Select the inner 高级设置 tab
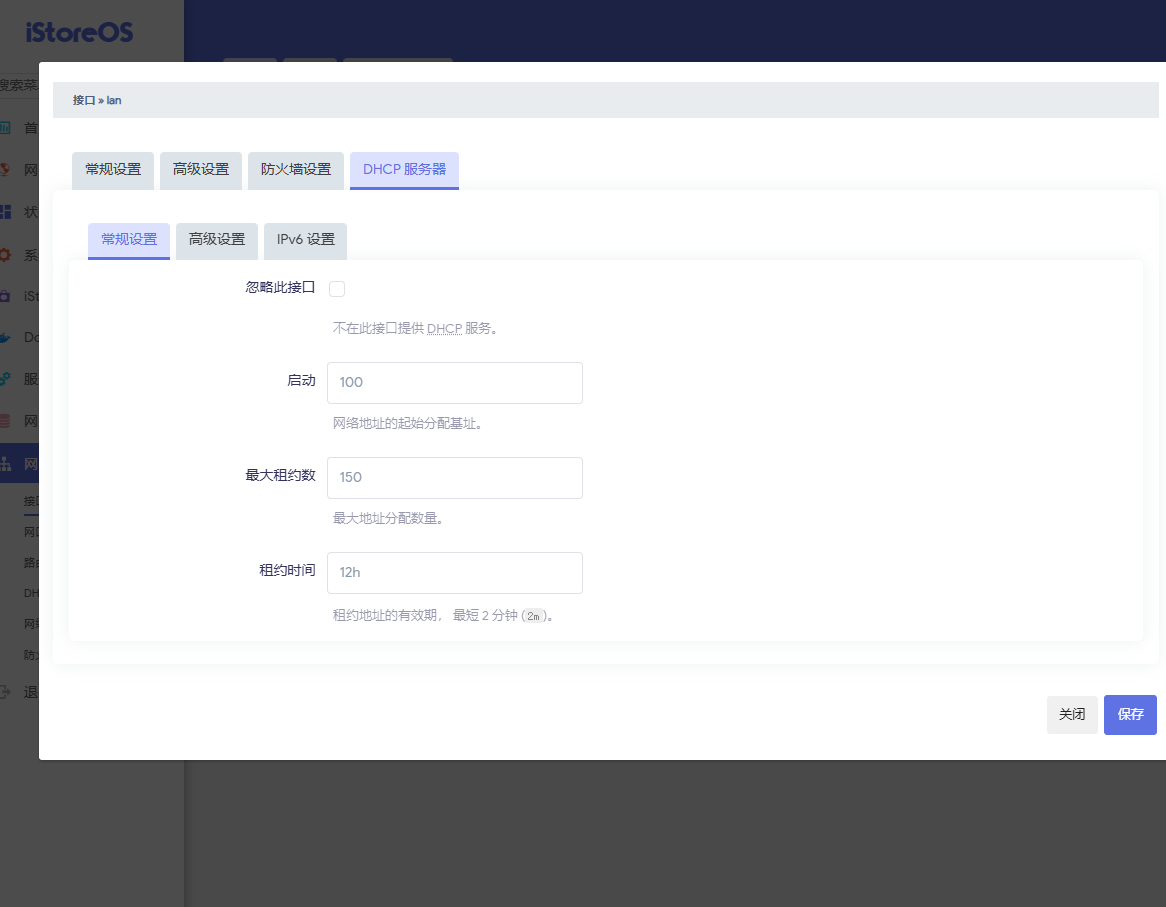 (216, 241)
